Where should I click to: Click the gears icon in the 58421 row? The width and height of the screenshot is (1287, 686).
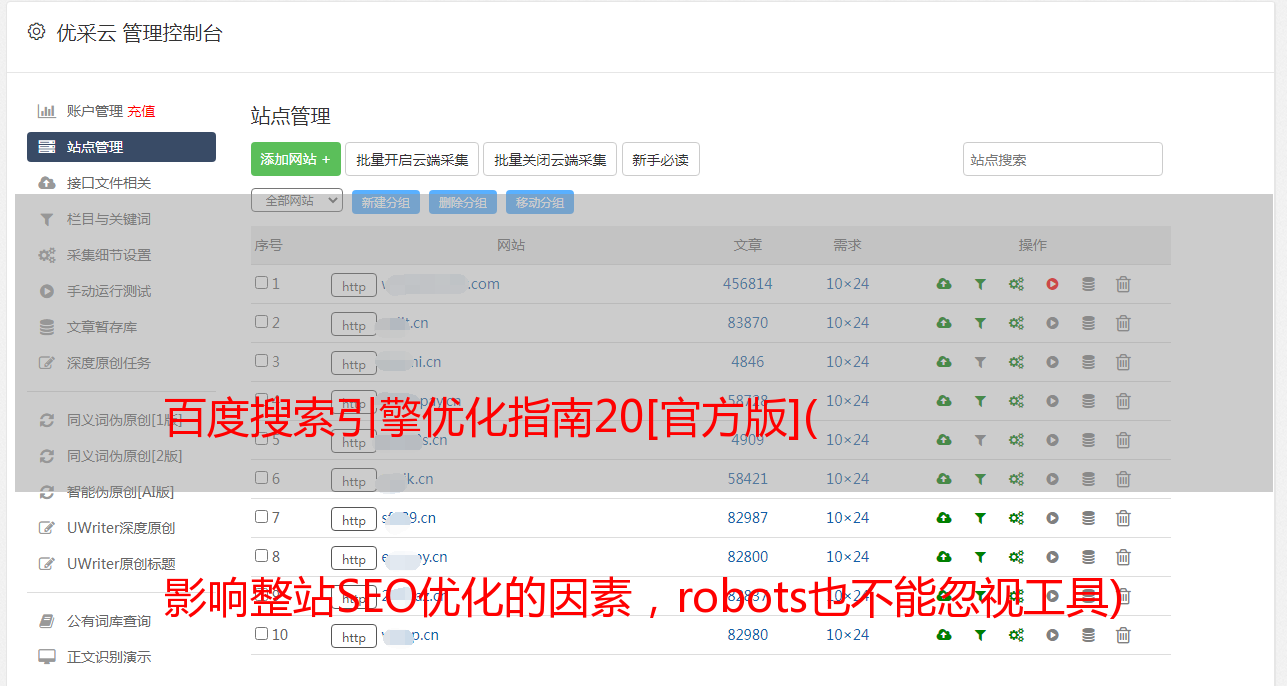pyautogui.click(x=1016, y=479)
